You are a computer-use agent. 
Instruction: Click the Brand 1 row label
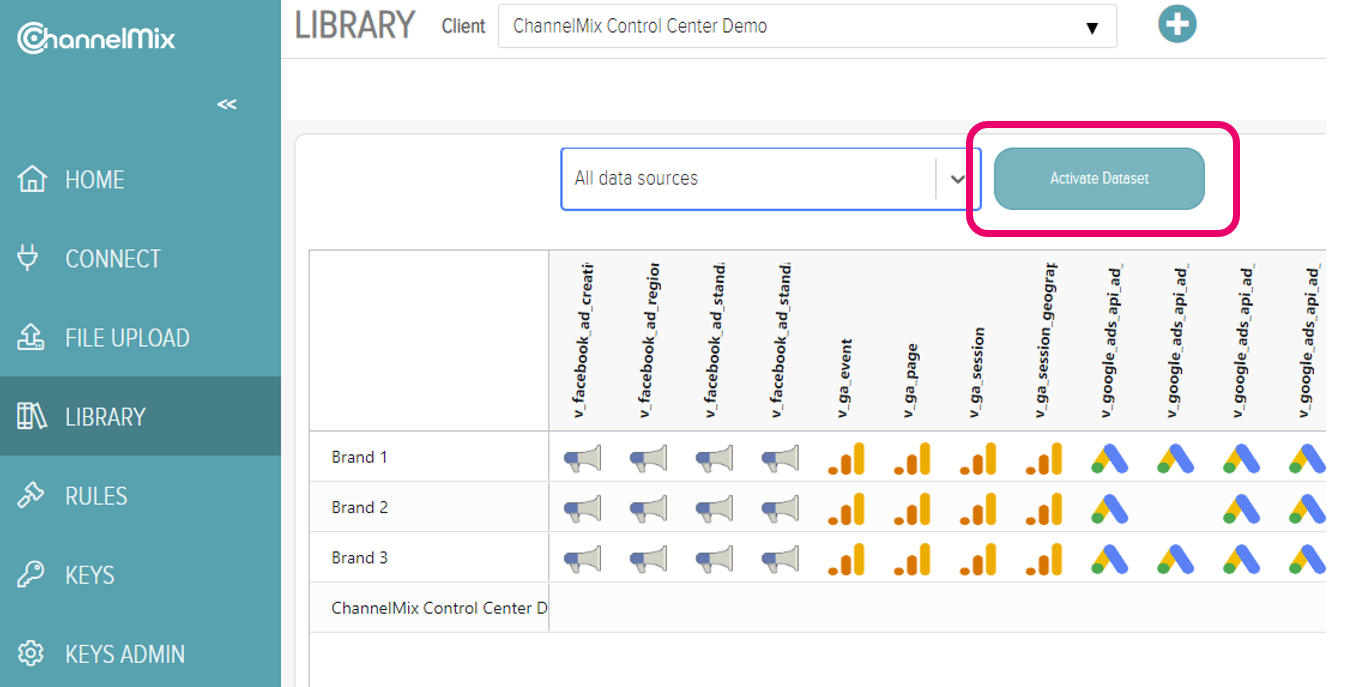pos(360,457)
